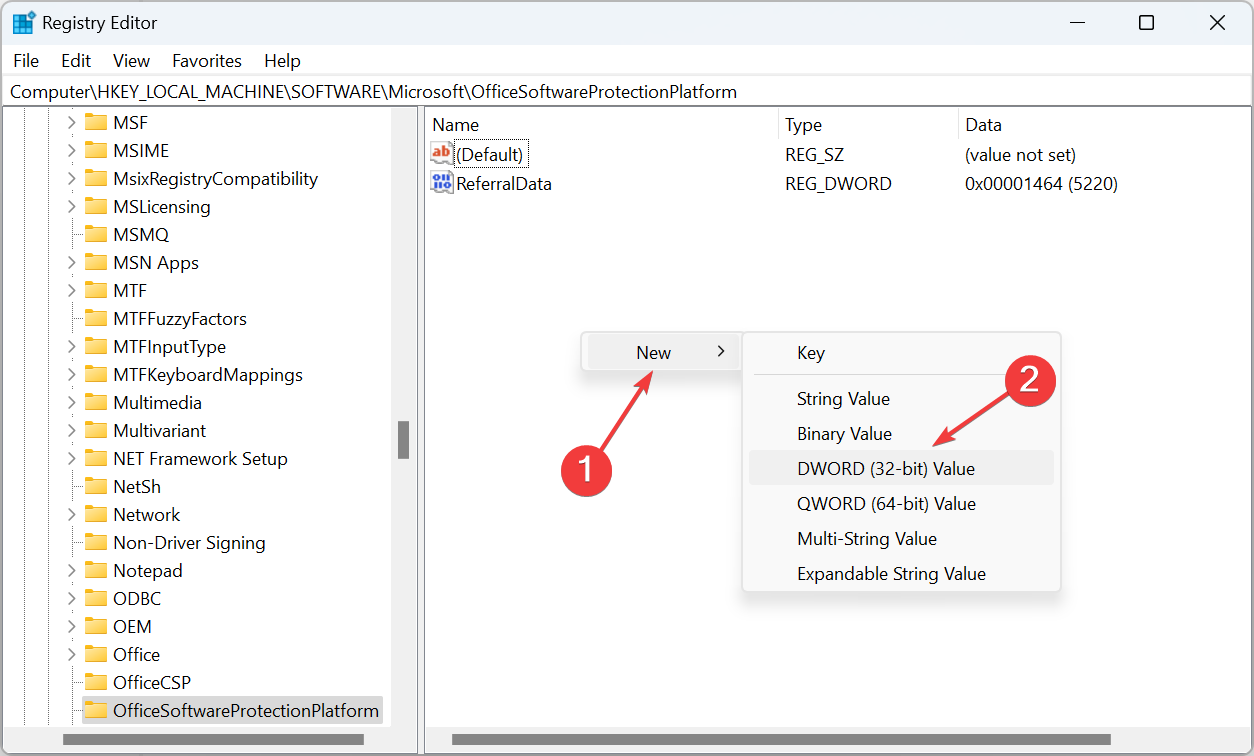
Task: Click the Non-Driver Signing folder icon
Action: (x=96, y=543)
